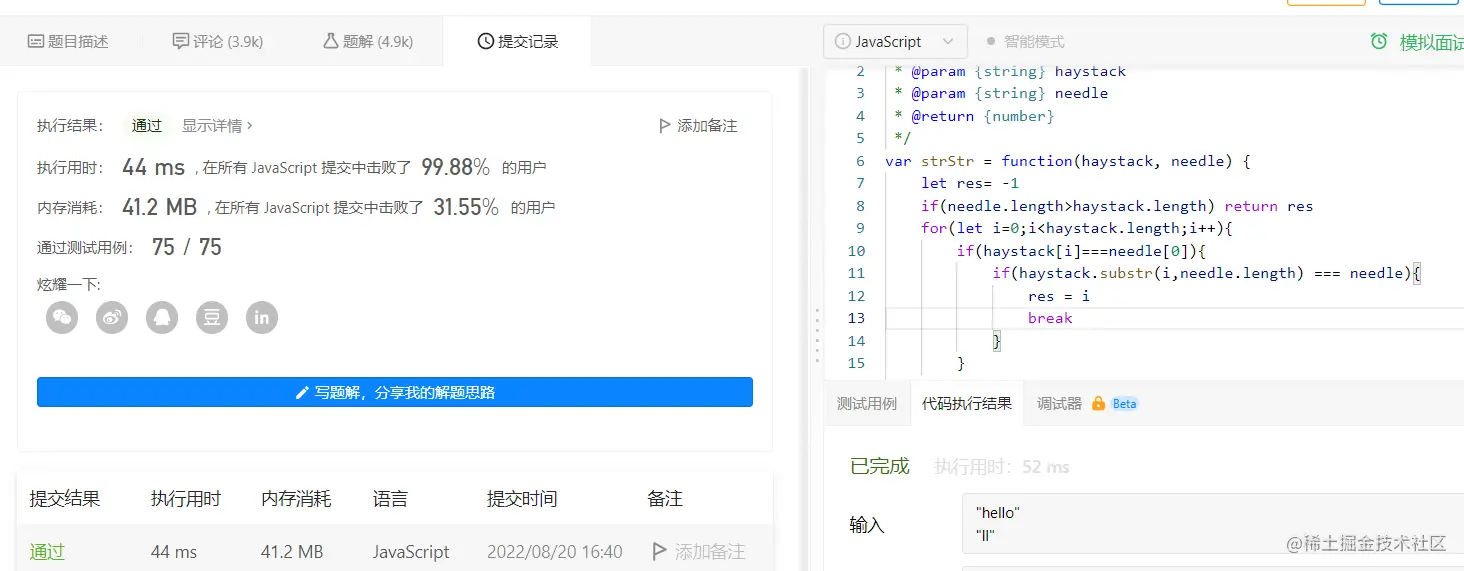Click 执行用时: 52 ms text
This screenshot has width=1464, height=571.
point(1002,467)
